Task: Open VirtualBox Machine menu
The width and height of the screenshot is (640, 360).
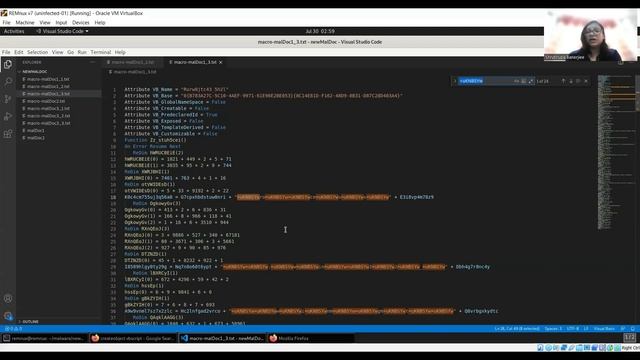Action: click(x=25, y=22)
